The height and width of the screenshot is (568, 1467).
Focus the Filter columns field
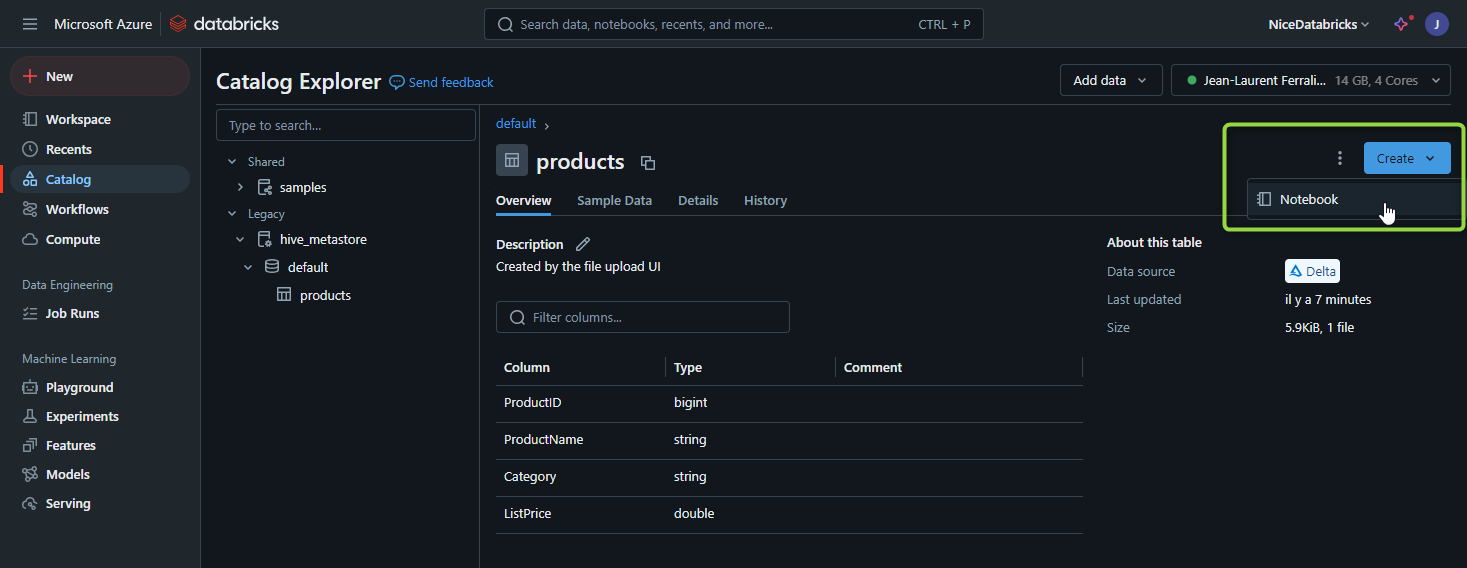[643, 317]
